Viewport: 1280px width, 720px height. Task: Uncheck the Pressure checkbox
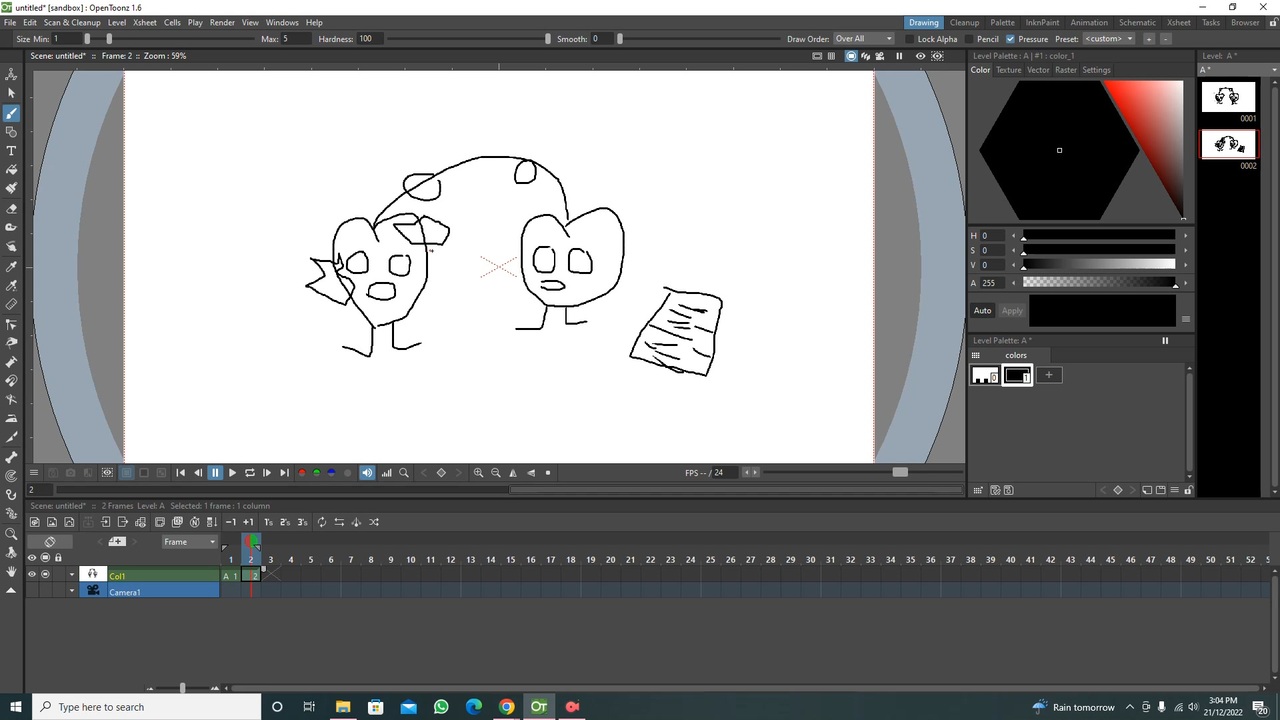pos(1010,39)
